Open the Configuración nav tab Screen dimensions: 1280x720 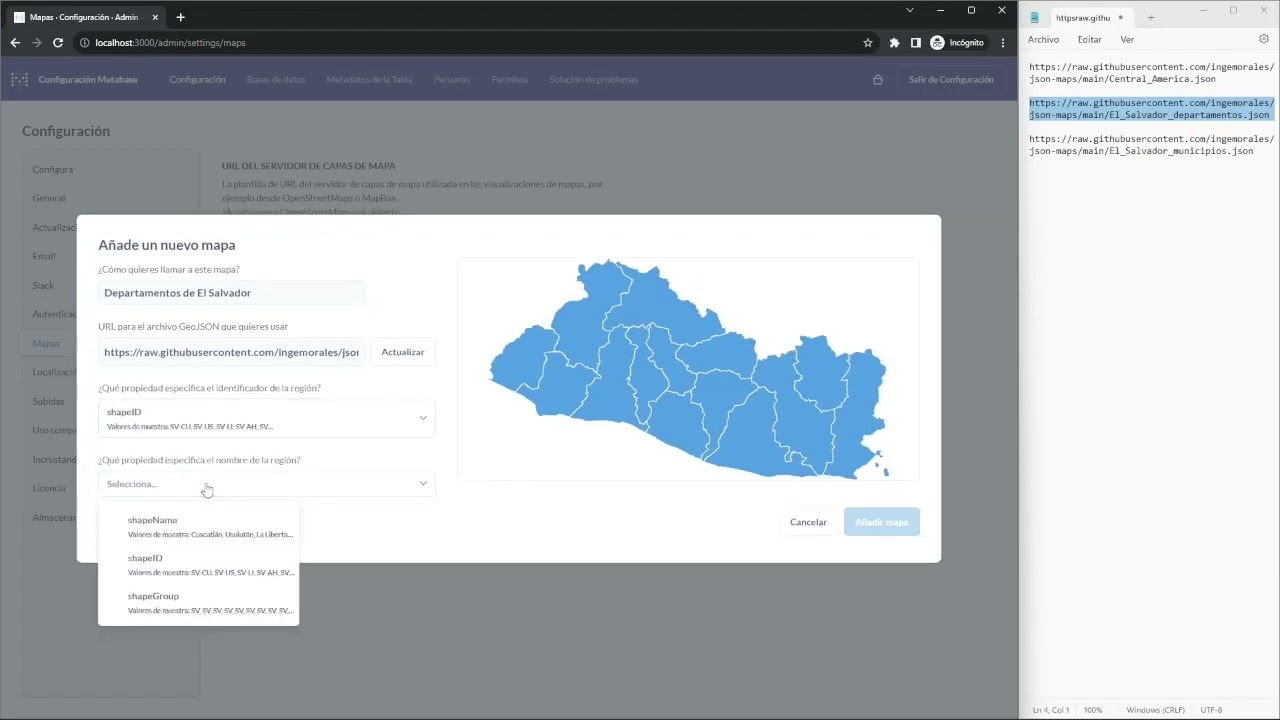click(197, 80)
